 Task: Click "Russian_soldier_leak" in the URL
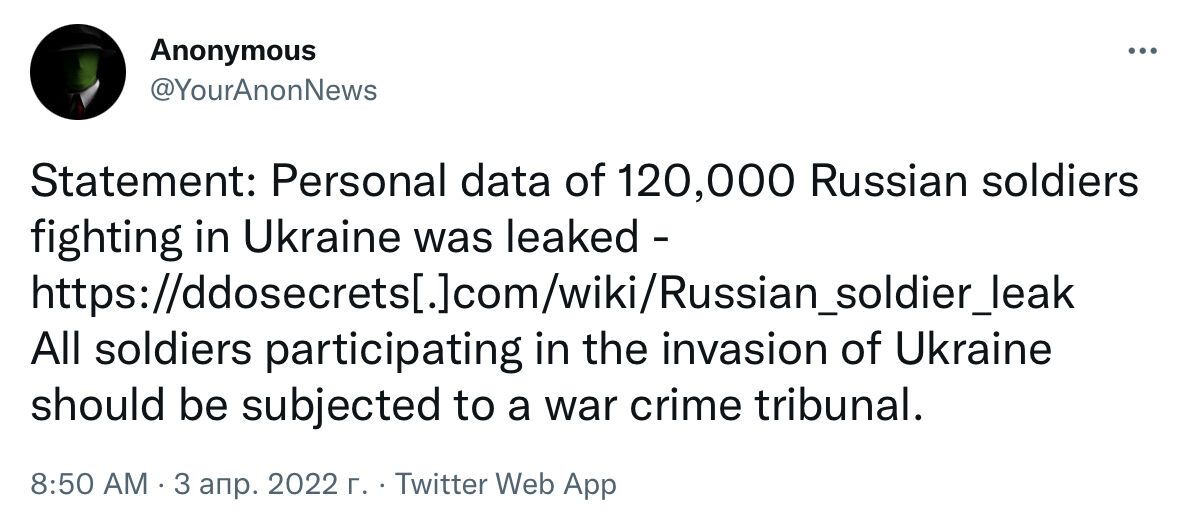(x=868, y=294)
